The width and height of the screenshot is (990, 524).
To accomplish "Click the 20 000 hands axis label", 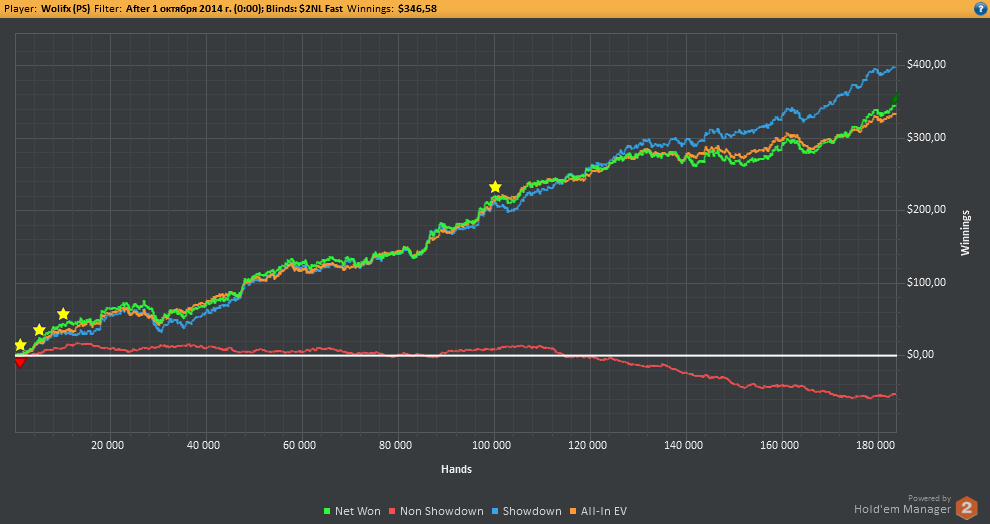I will point(107,445).
